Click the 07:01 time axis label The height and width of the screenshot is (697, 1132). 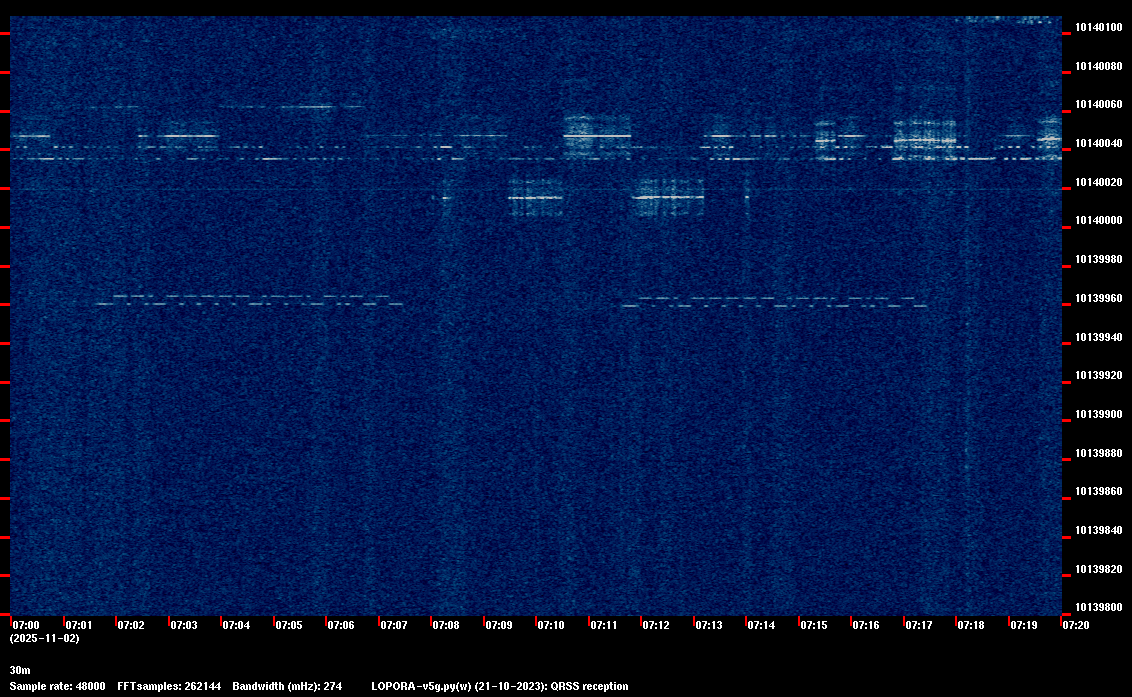[x=79, y=625]
